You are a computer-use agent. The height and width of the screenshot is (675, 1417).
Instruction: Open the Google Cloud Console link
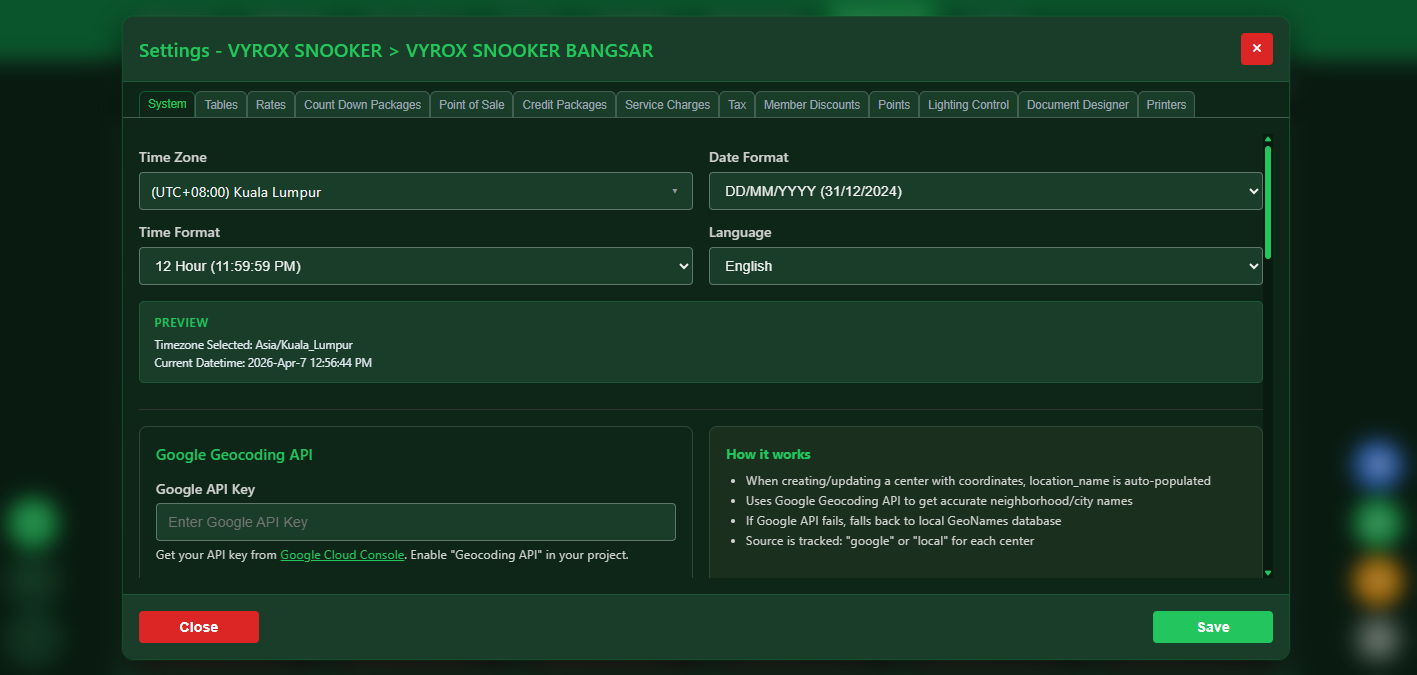pos(342,554)
